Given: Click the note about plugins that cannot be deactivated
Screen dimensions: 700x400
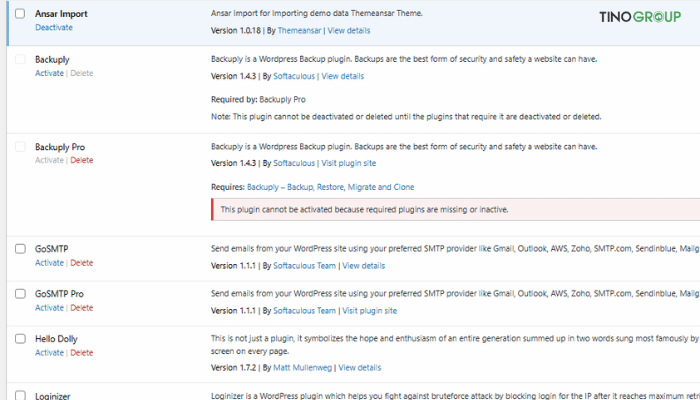Looking at the screenshot, I should 406,117.
